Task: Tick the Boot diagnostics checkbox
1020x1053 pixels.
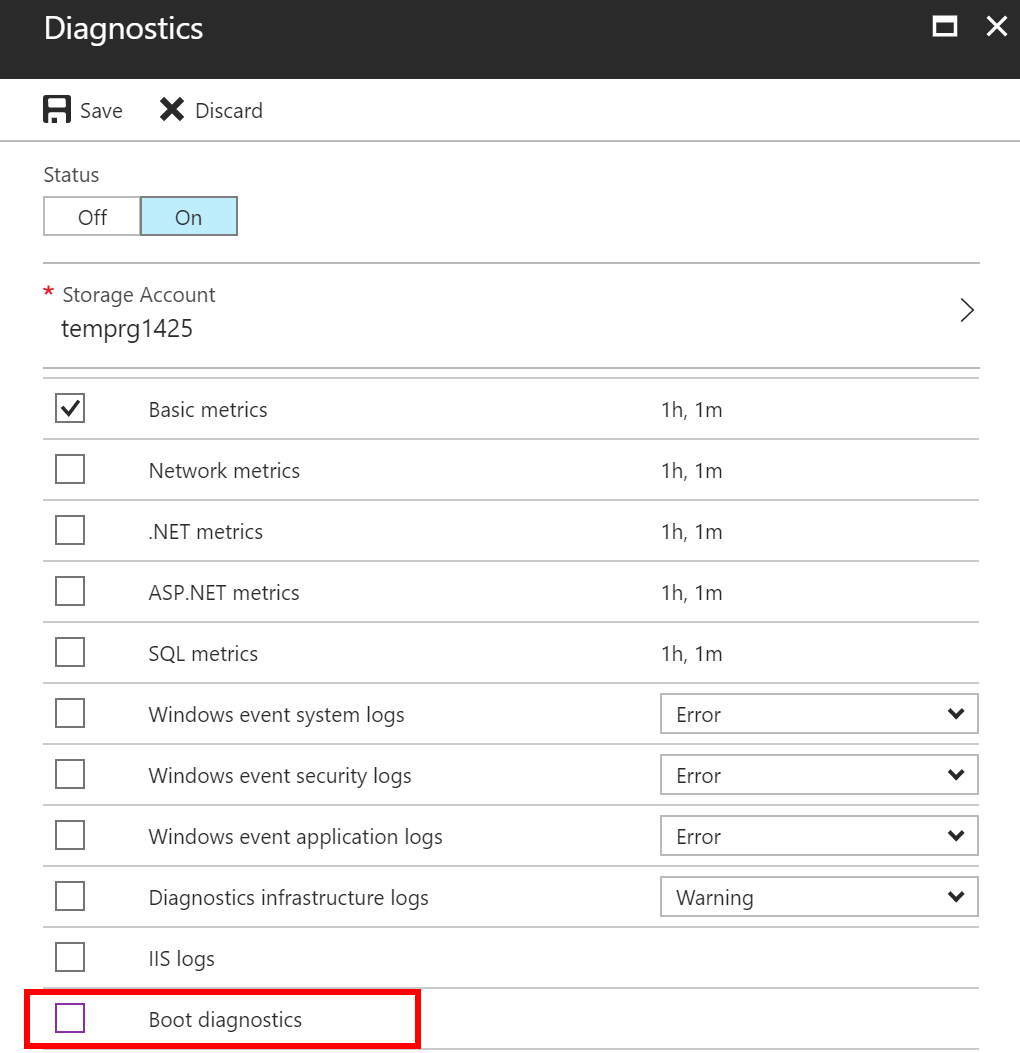Action: 70,1019
